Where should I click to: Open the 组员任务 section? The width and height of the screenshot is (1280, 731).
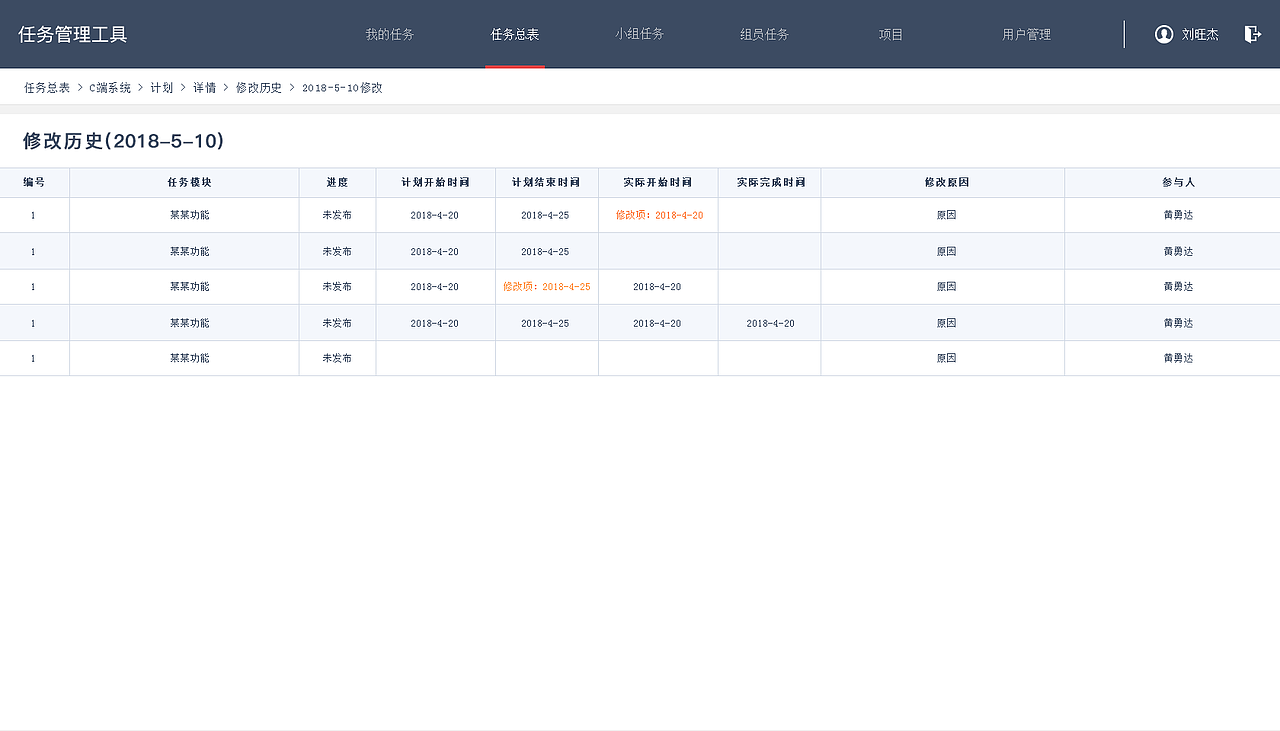763,33
